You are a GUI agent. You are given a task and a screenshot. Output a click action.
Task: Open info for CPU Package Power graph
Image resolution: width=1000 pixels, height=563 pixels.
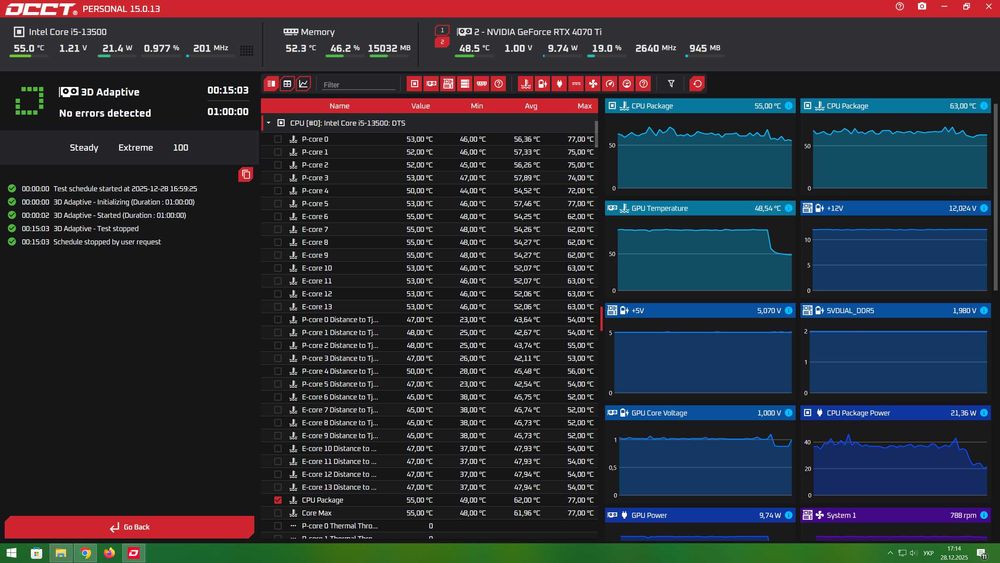[984, 413]
